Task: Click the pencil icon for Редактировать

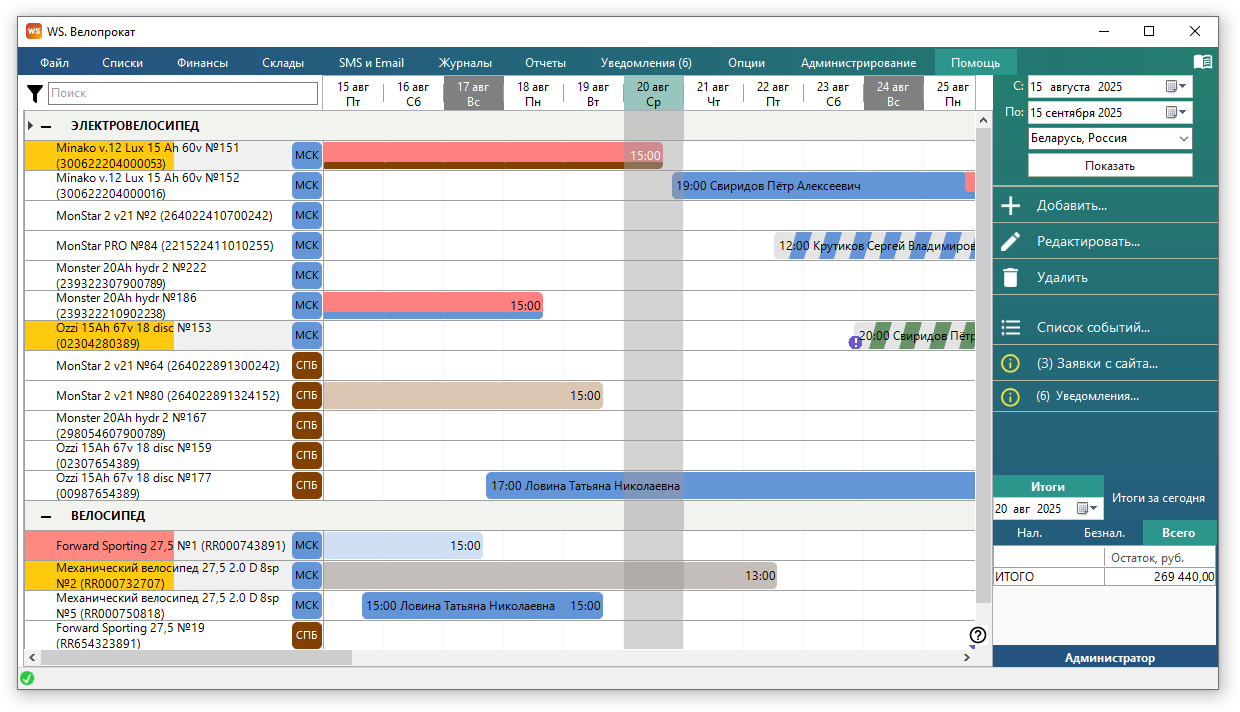Action: coord(1011,242)
